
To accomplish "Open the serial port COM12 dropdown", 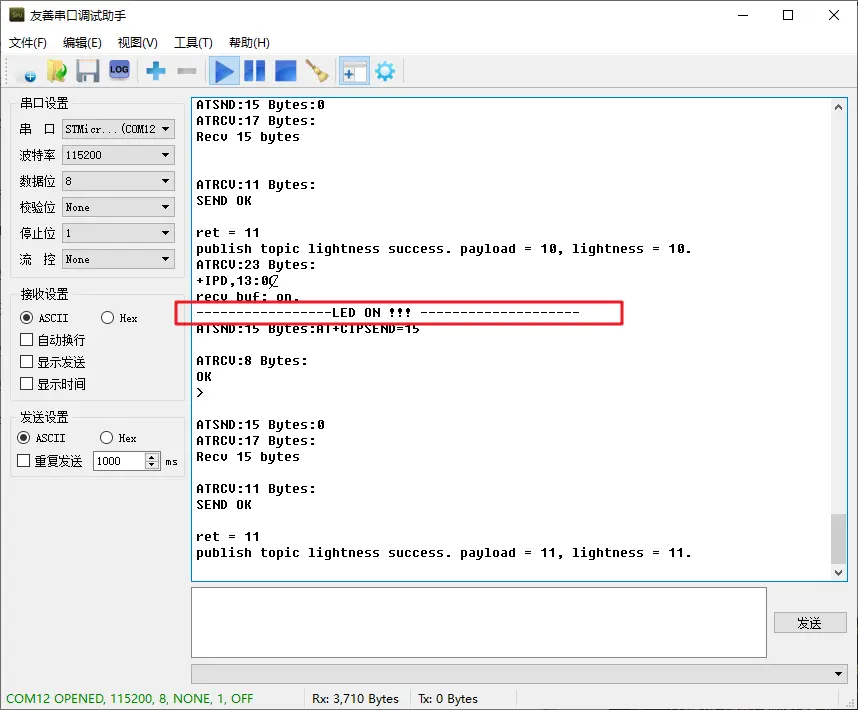I will (119, 129).
